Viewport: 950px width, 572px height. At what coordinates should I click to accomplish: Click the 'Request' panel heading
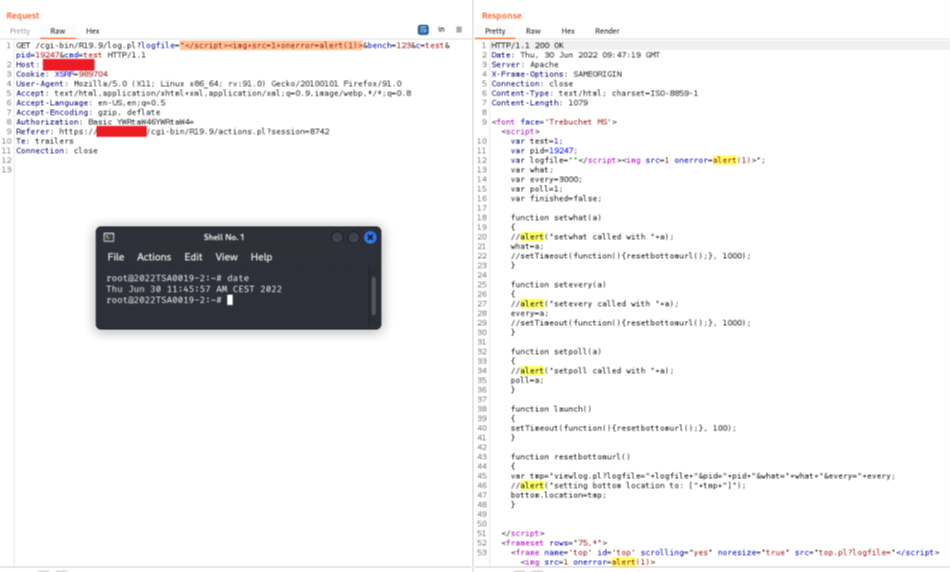pyautogui.click(x=22, y=15)
